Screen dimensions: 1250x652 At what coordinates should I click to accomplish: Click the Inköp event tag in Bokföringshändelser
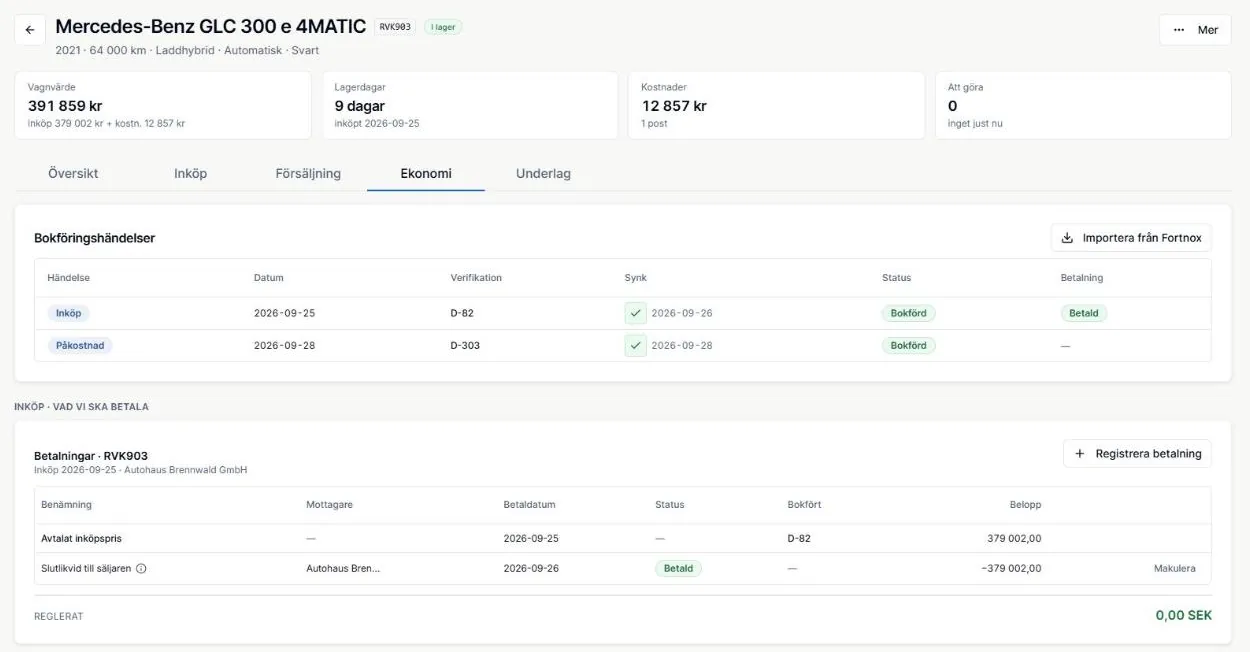[x=68, y=313]
